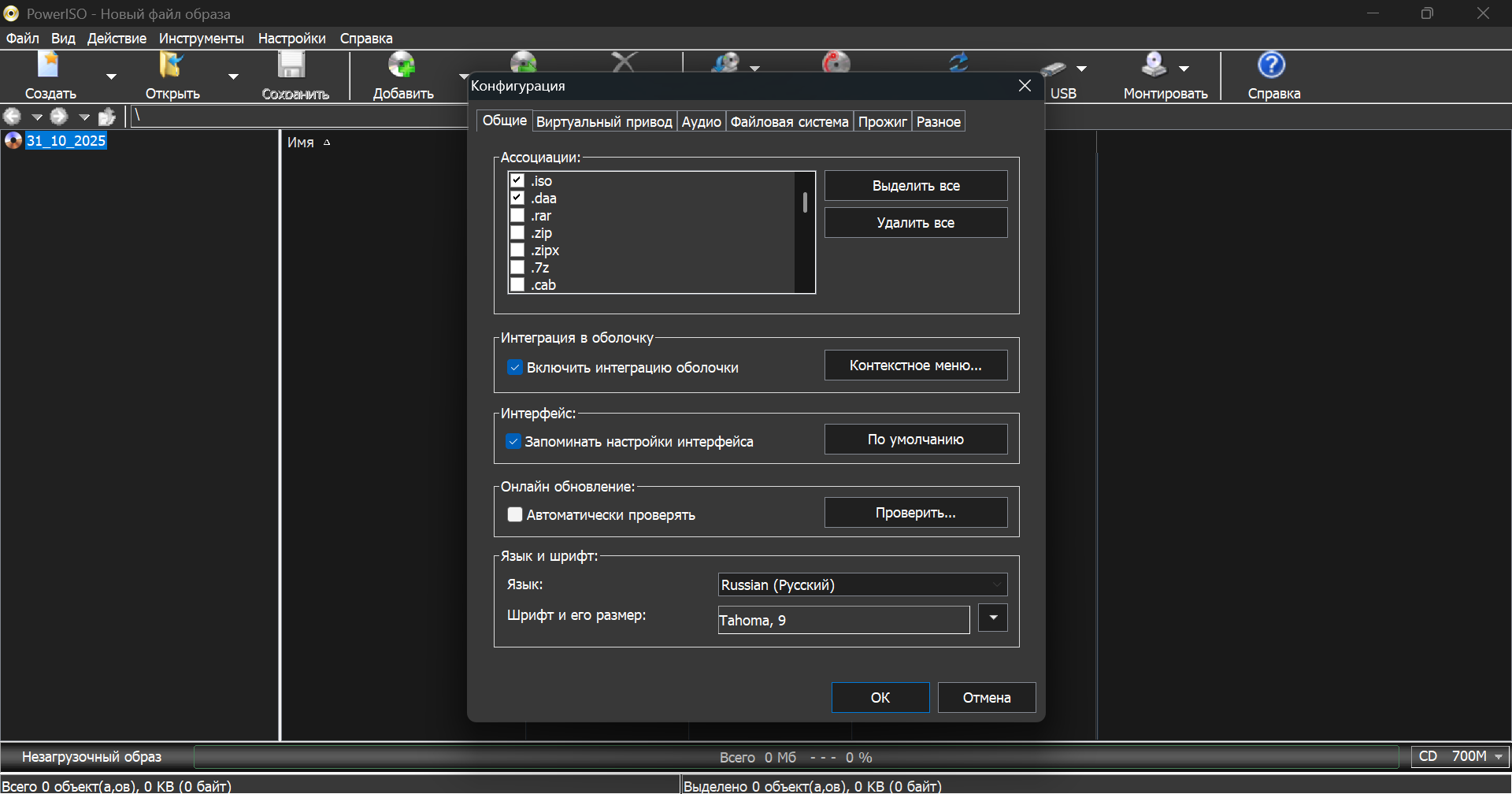Expand the dropdown arrow beside the disc copy icon

pyautogui.click(x=754, y=69)
